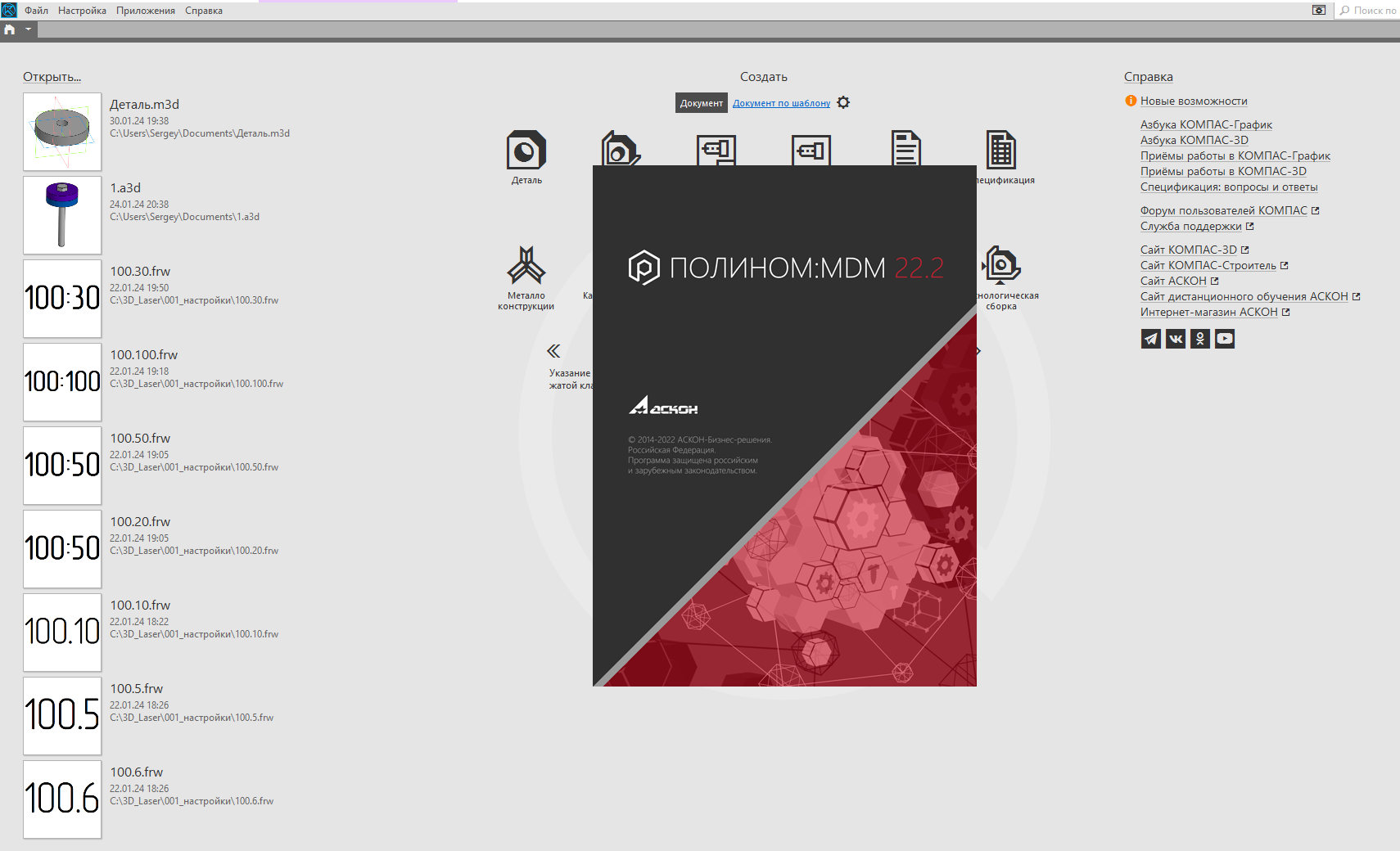Image resolution: width=1400 pixels, height=851 pixels.
Task: Open the 100.50.frw thumbnail
Action: (62, 466)
